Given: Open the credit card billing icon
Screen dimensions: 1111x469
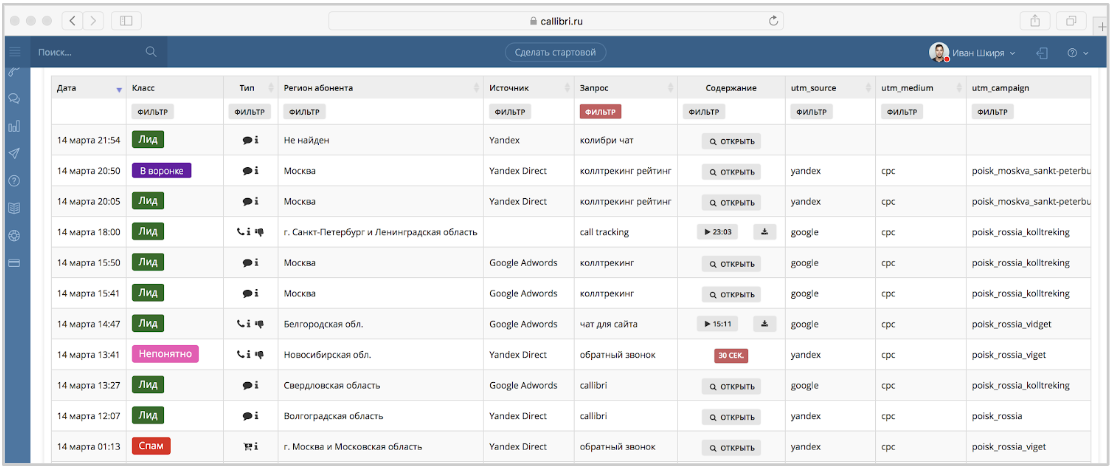Looking at the screenshot, I should 14,263.
